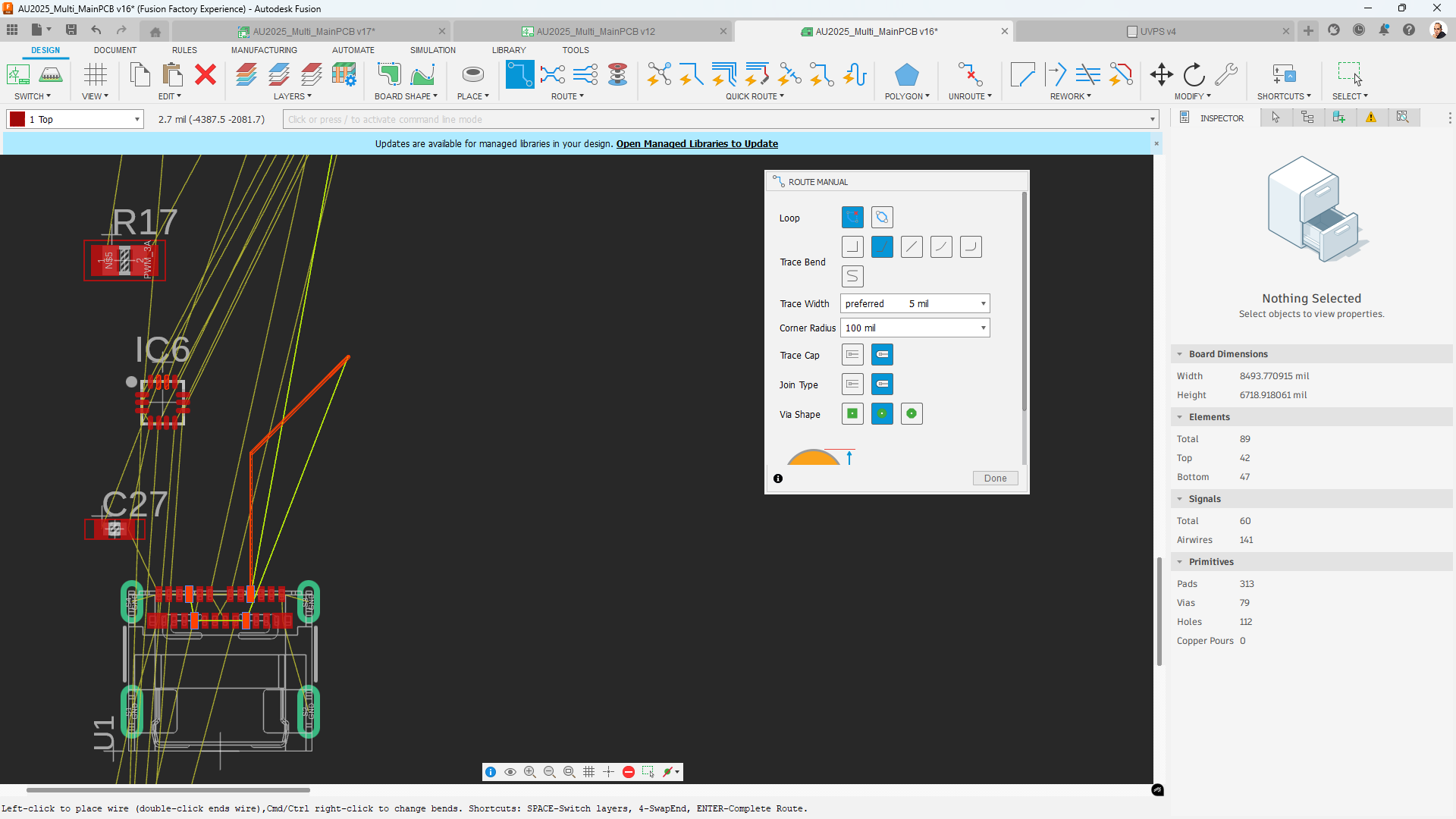
Task: Click the Place via icon
Action: pos(472,74)
